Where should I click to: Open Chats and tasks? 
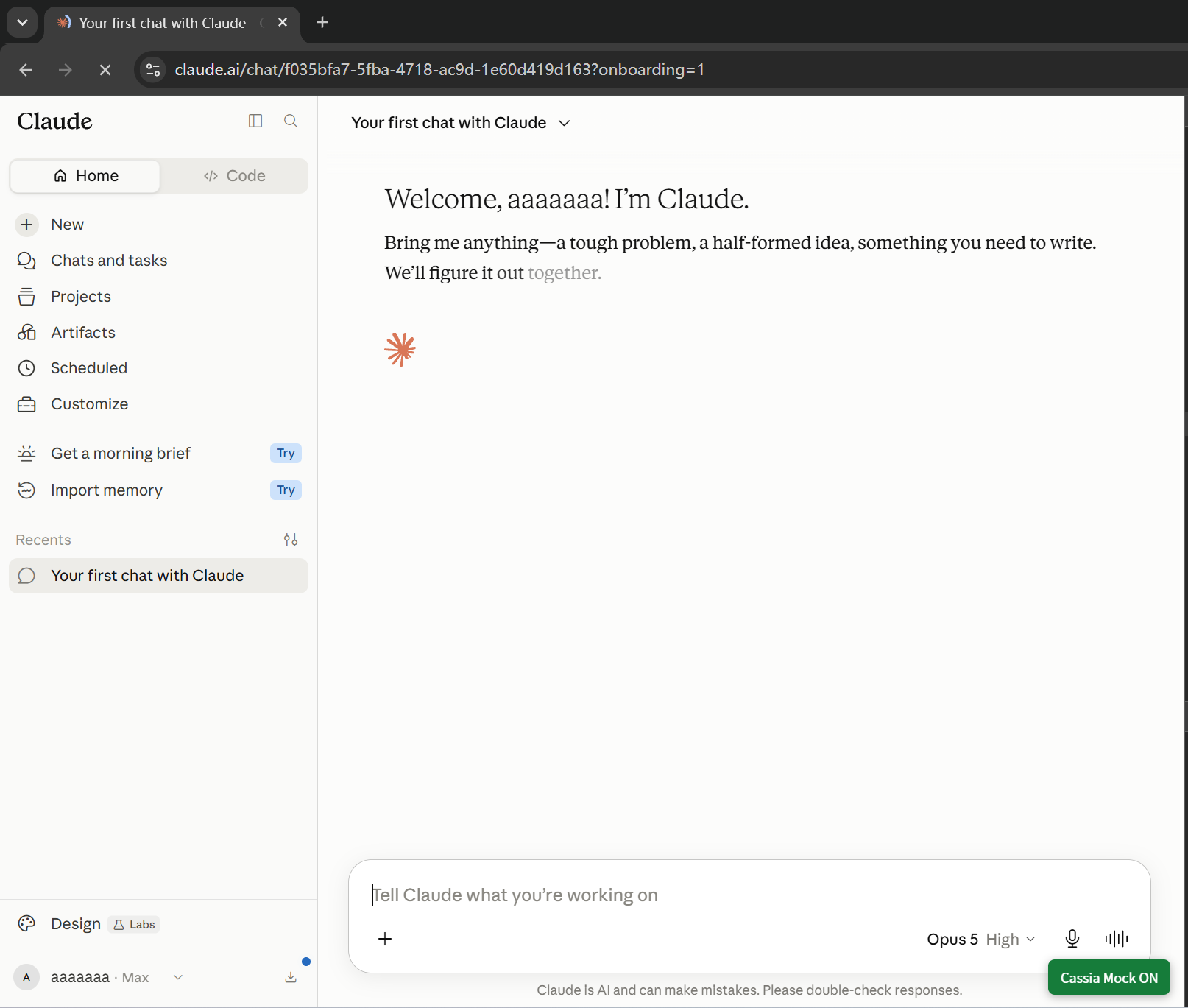coord(158,261)
